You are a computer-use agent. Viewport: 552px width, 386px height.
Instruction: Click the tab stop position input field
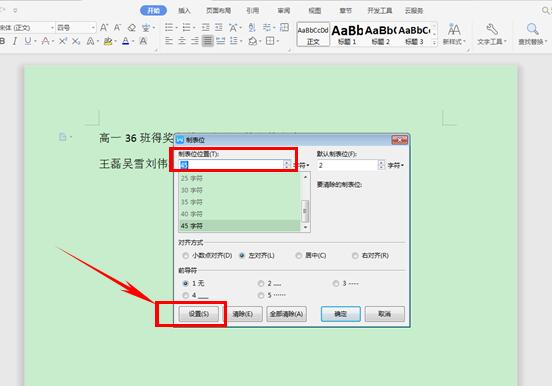pyautogui.click(x=231, y=164)
